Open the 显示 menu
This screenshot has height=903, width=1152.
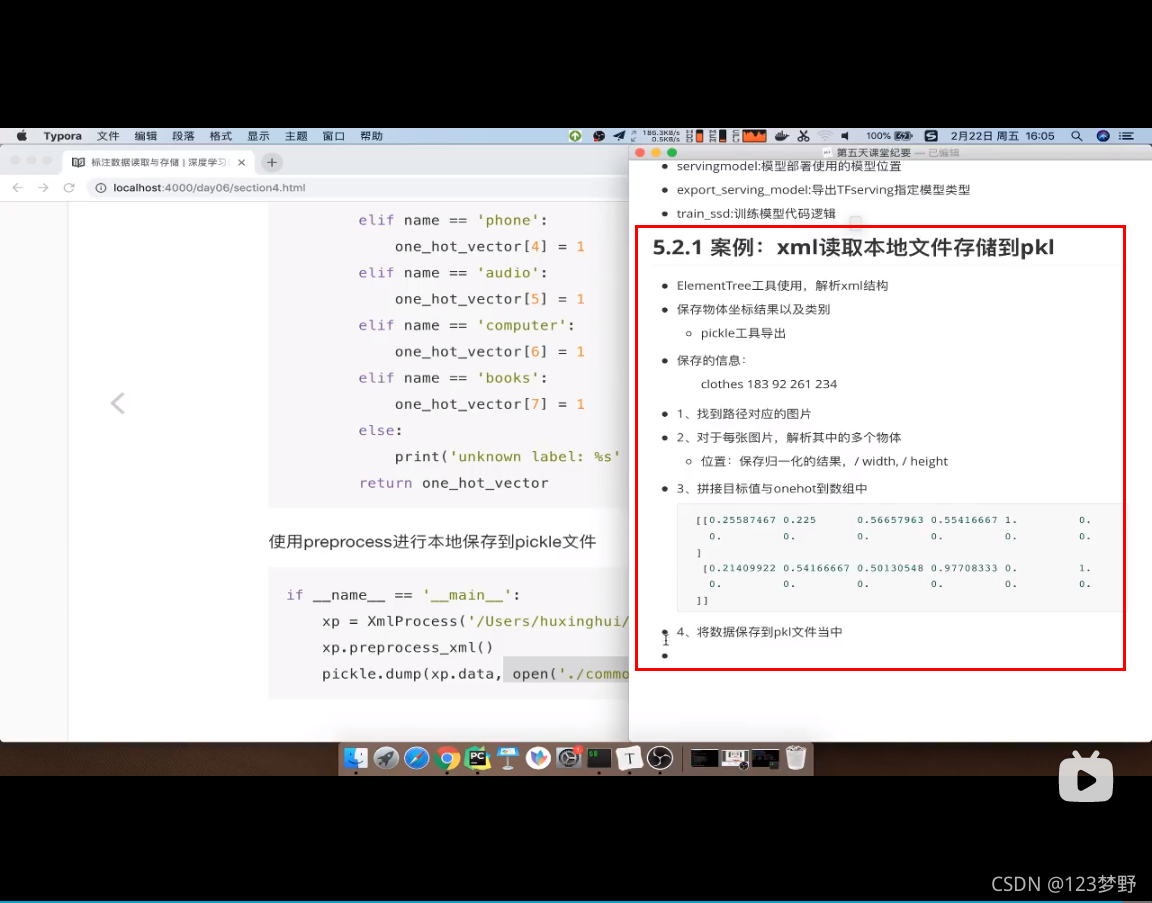(258, 136)
